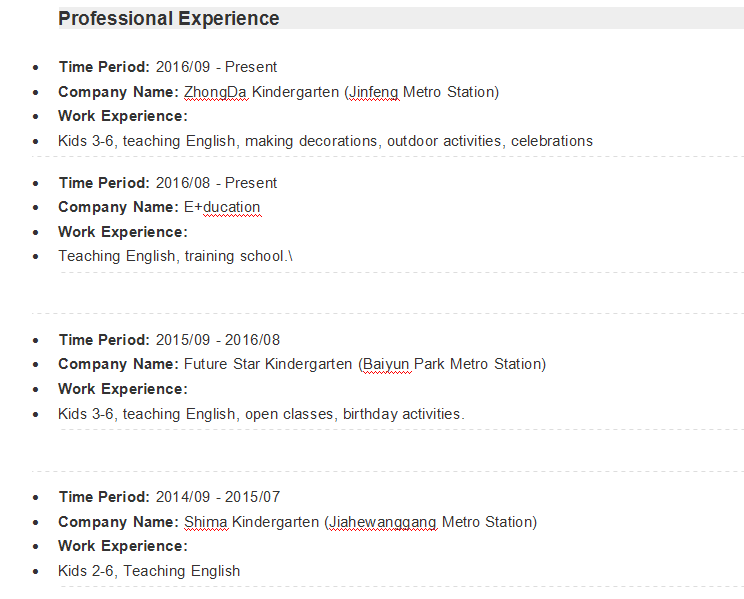The height and width of the screenshot is (599, 744).
Task: Click the underlined word Jiahewanggang
Action: point(383,522)
